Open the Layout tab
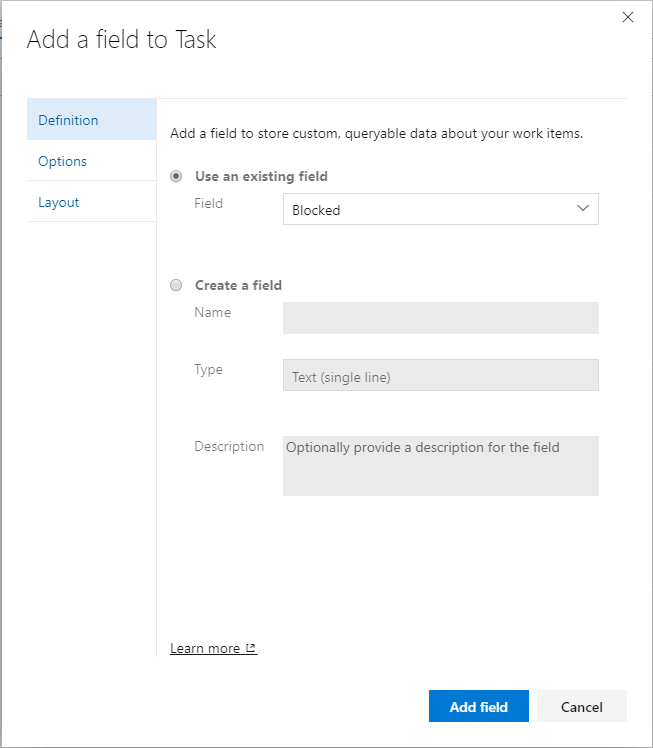 [x=58, y=202]
